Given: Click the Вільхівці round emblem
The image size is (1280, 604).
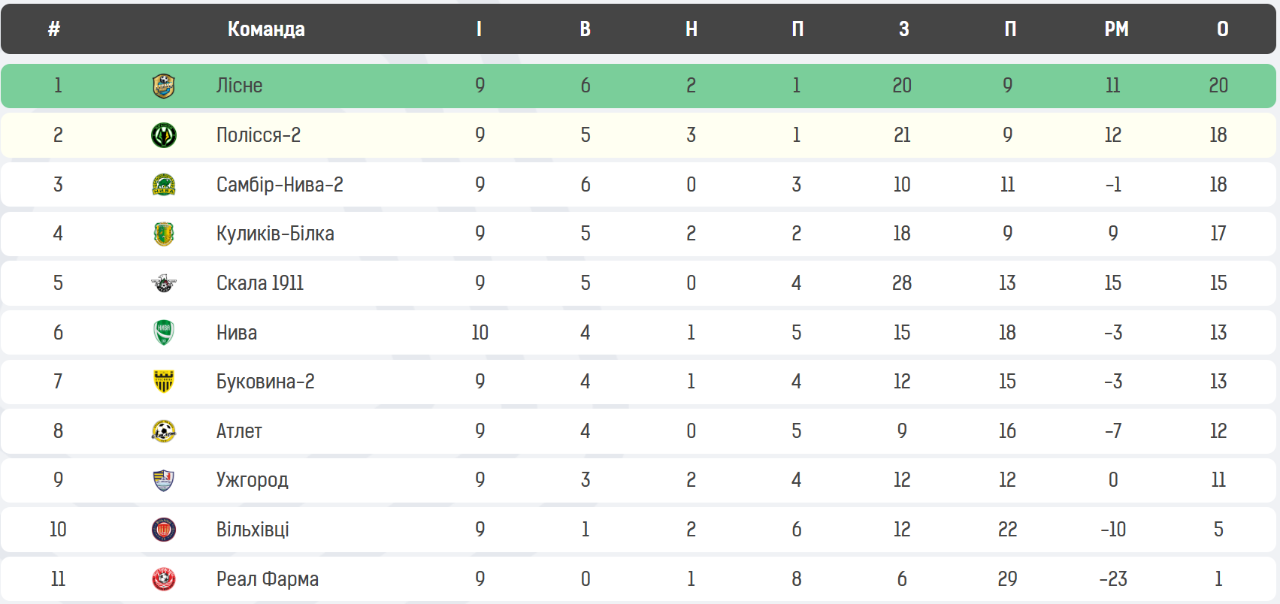Looking at the screenshot, I should 163,529.
